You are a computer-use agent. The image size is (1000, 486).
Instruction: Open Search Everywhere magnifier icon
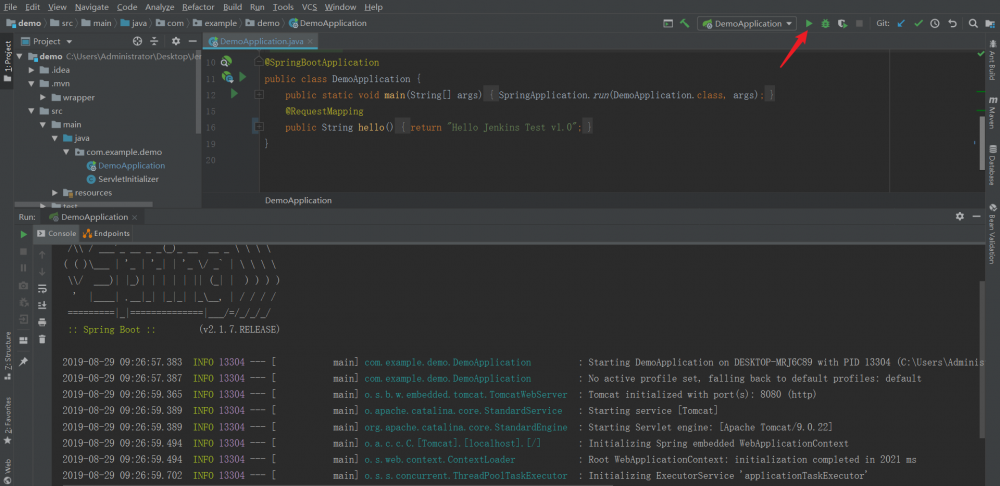[973, 23]
